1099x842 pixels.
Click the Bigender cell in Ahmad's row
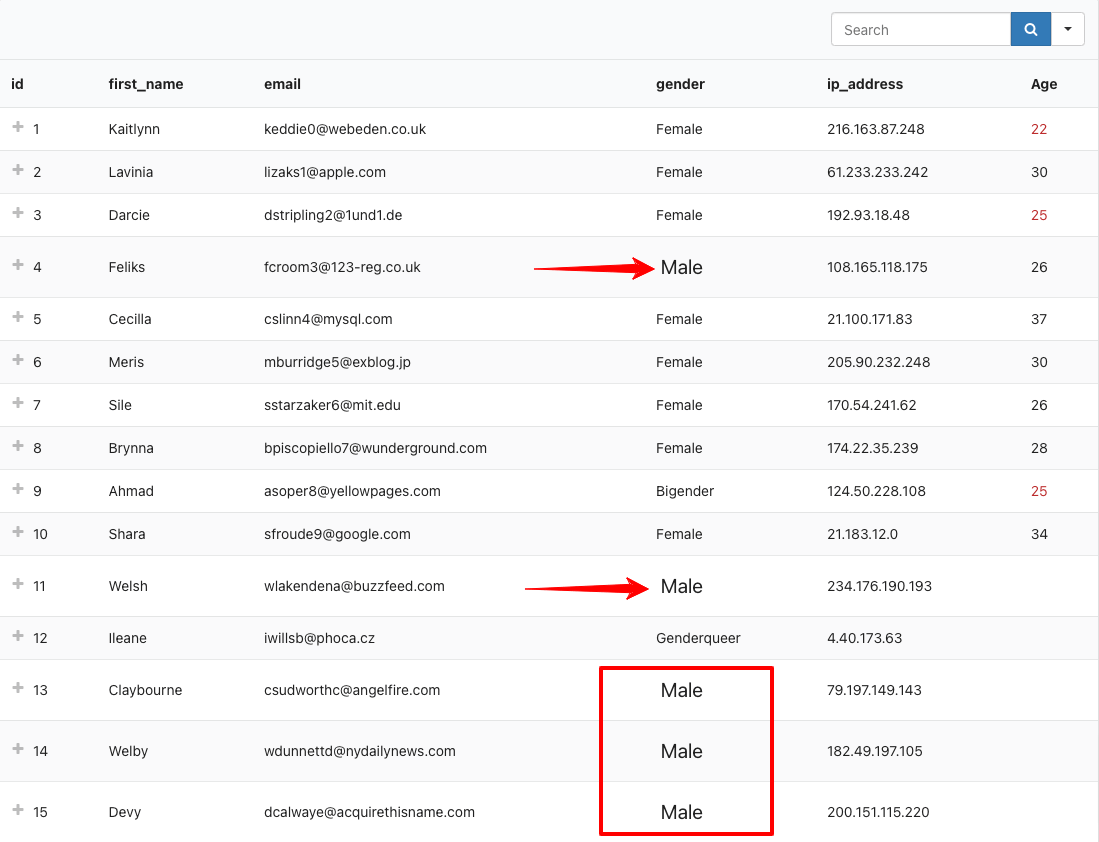685,491
